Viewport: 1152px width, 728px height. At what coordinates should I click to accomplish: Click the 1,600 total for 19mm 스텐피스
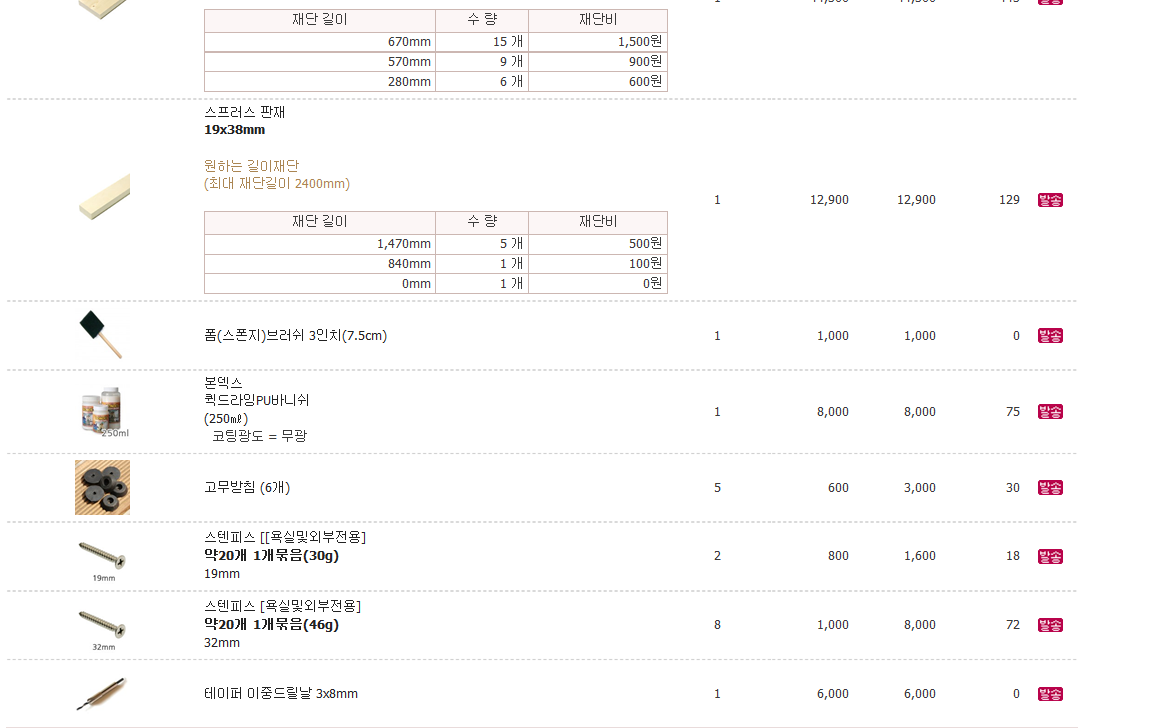(x=920, y=556)
